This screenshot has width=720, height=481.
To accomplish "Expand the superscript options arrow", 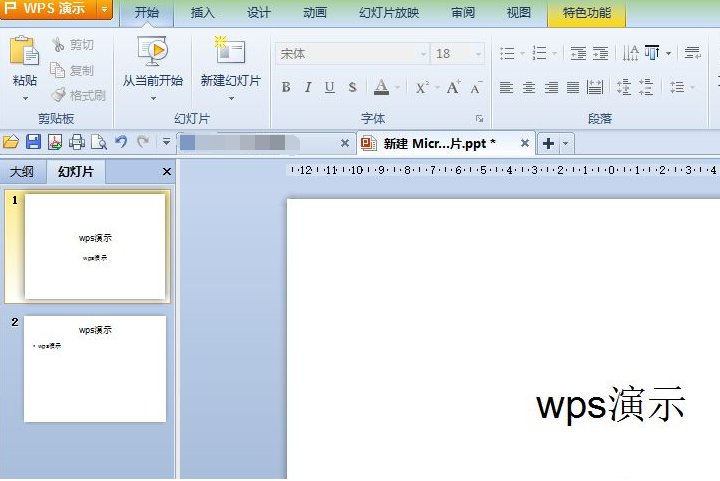I will point(437,87).
